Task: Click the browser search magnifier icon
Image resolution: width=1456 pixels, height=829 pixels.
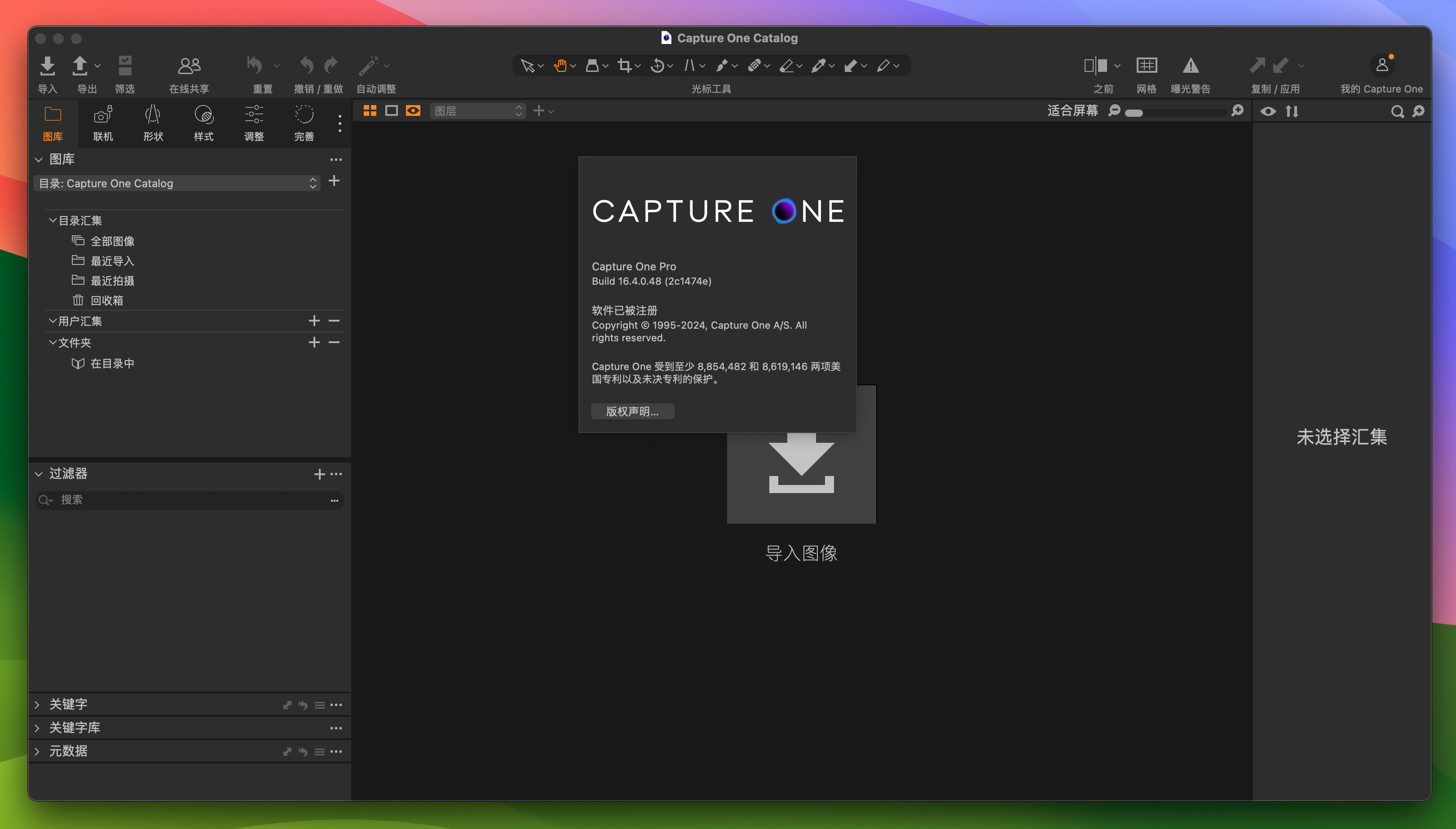Action: 1397,111
